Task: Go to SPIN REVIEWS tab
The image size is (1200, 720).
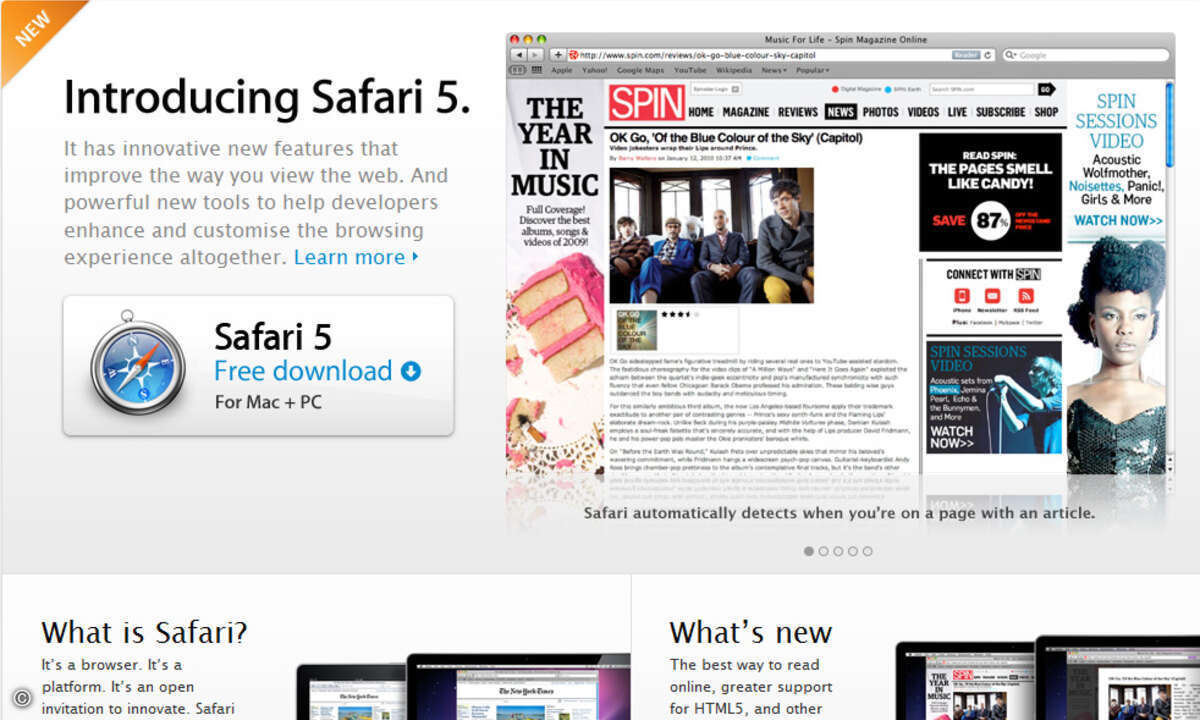Action: [798, 112]
